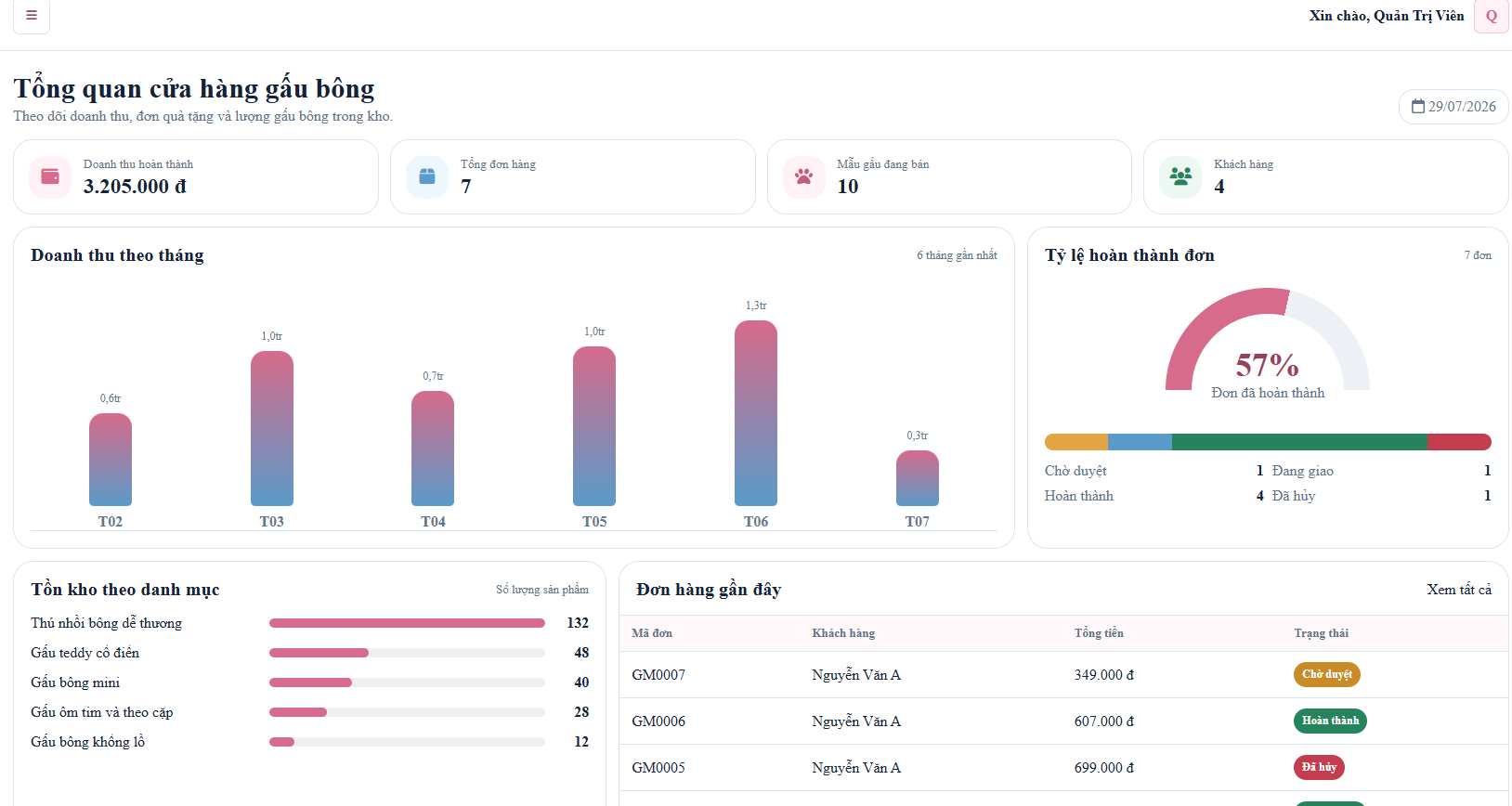Click the Gấu bông không lồ progress bar
The height and width of the screenshot is (806, 1512).
407,742
